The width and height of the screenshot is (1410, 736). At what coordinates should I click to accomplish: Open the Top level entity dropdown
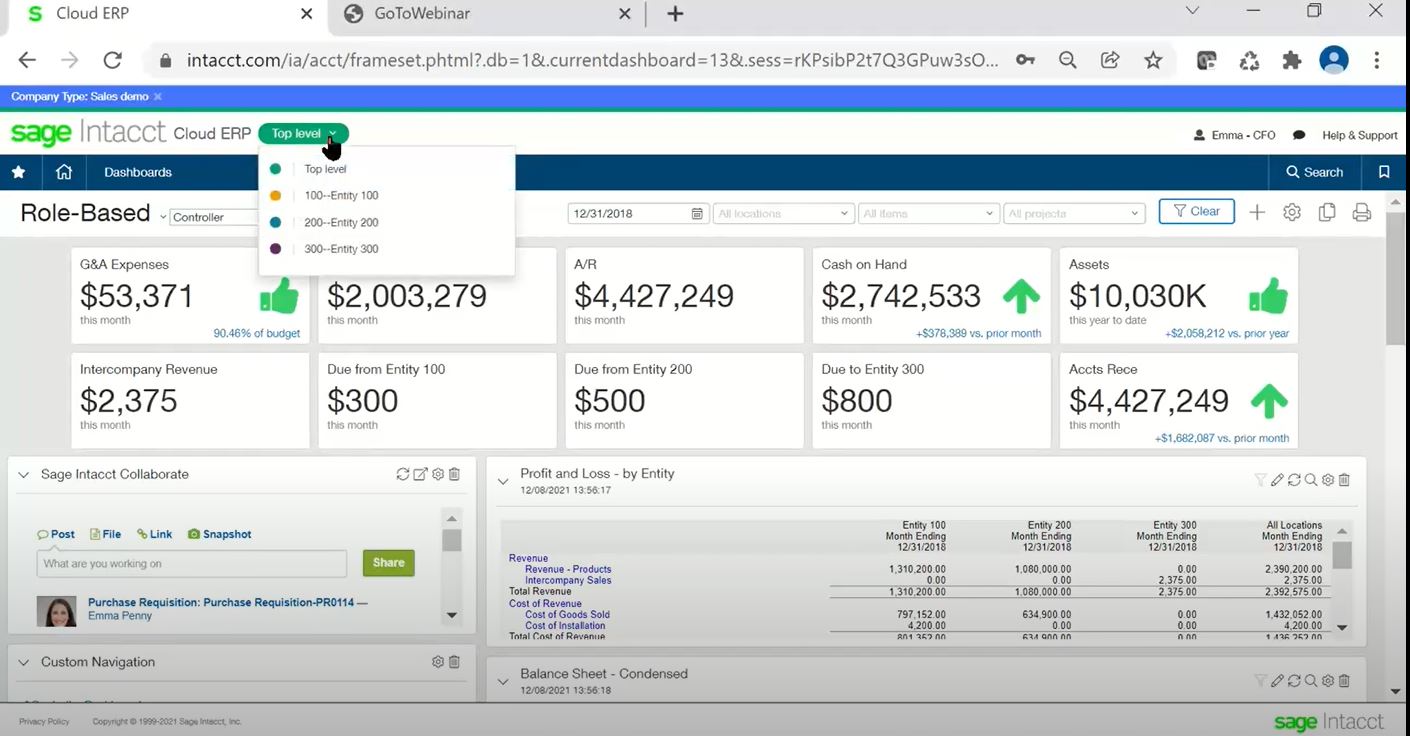[x=303, y=133]
